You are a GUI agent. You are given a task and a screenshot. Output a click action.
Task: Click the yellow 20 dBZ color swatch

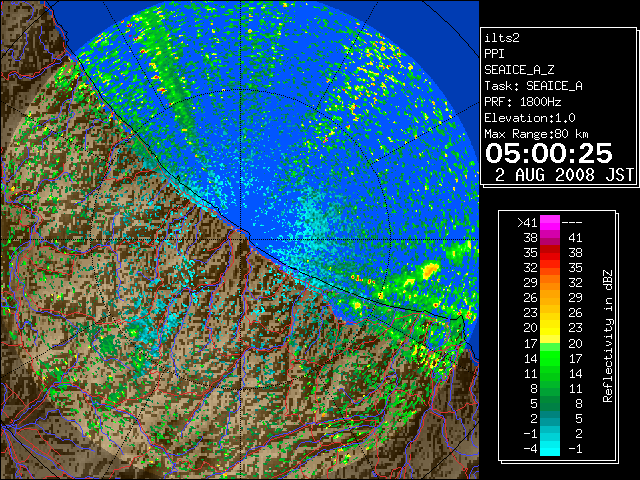[550, 328]
